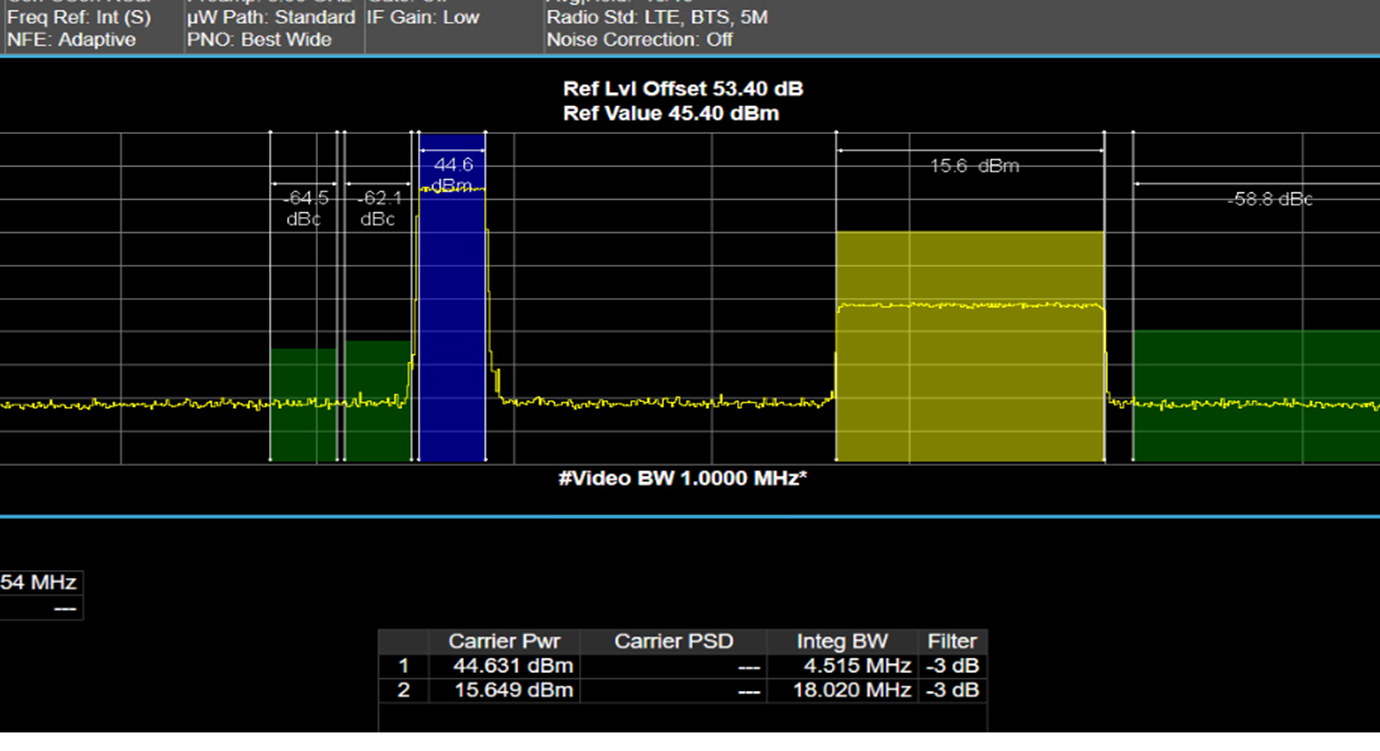This screenshot has width=1380, height=751.
Task: Click the Carrier PSD column header
Action: click(x=673, y=641)
